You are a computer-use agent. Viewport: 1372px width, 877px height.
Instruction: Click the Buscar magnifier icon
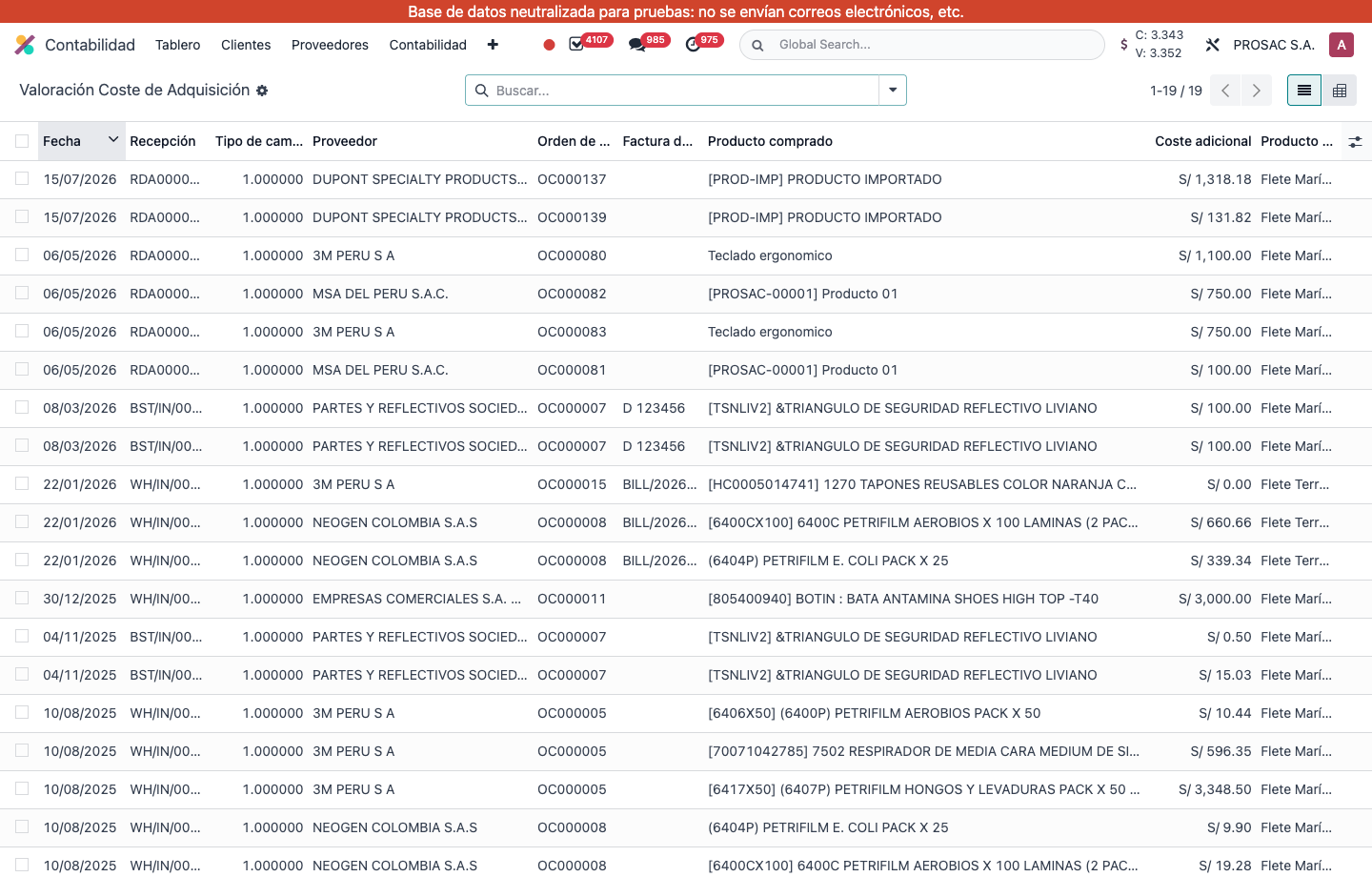tap(481, 91)
